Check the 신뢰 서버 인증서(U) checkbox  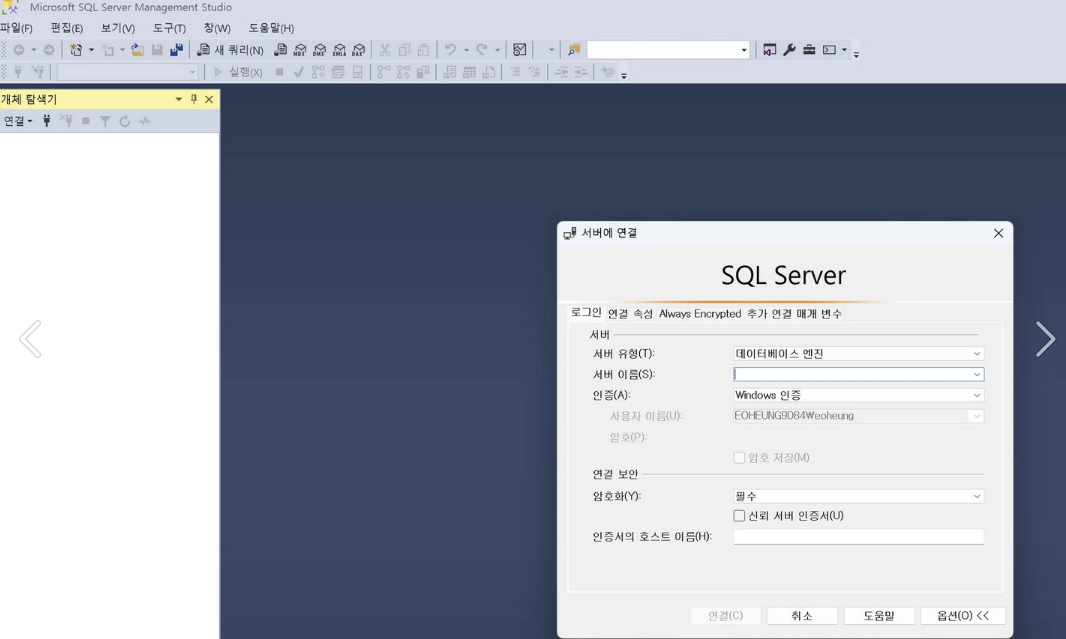tap(739, 516)
